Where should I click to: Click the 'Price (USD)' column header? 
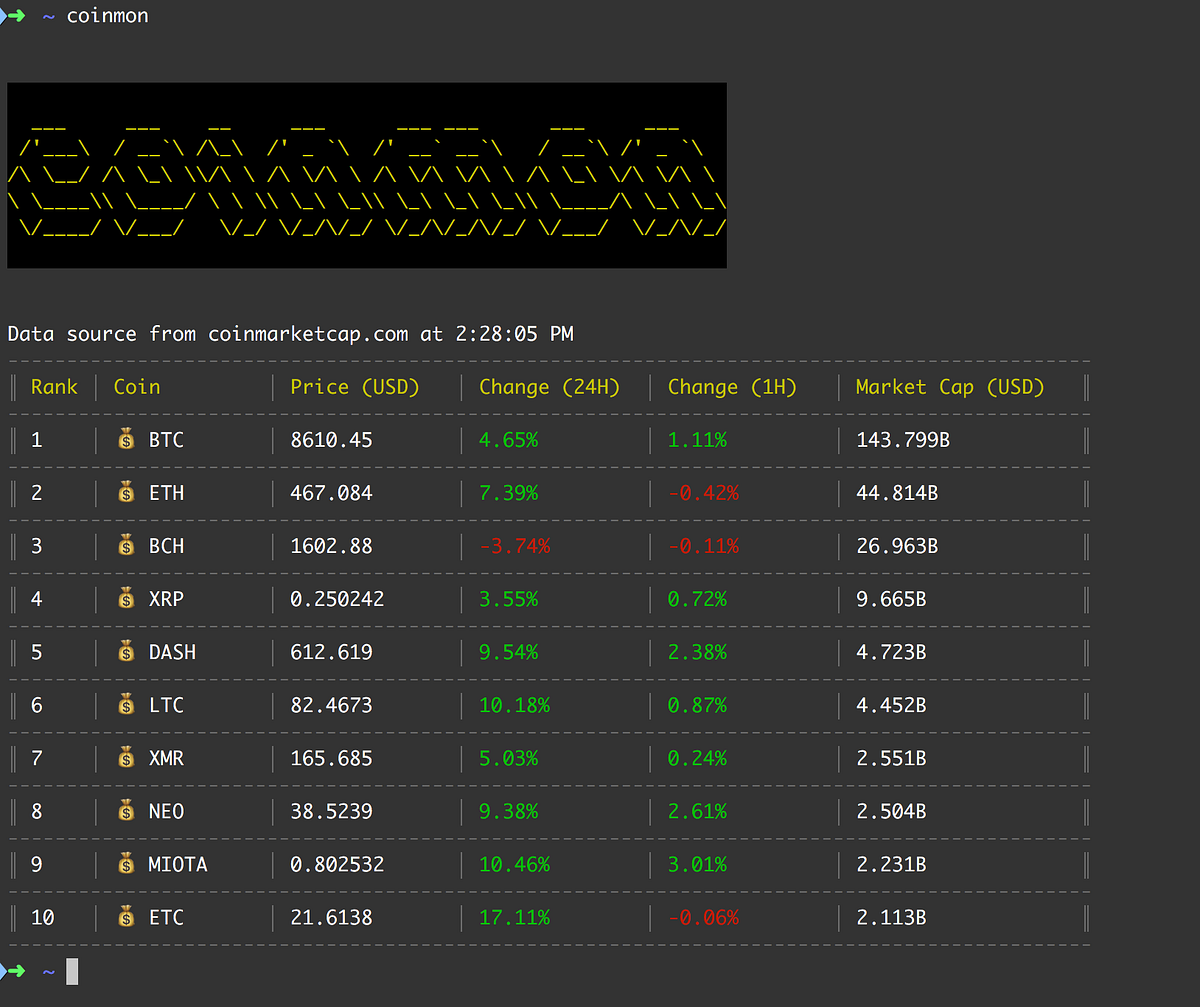pos(355,387)
